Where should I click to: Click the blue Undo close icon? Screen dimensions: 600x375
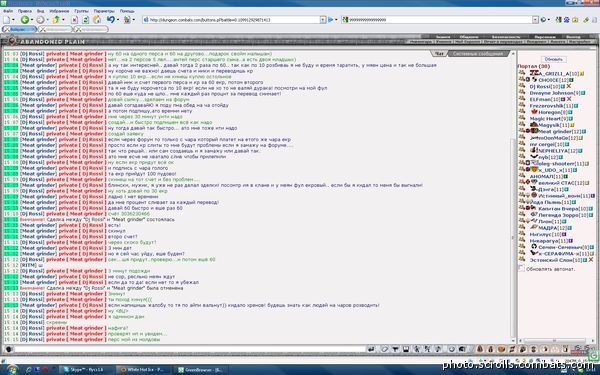111,20
